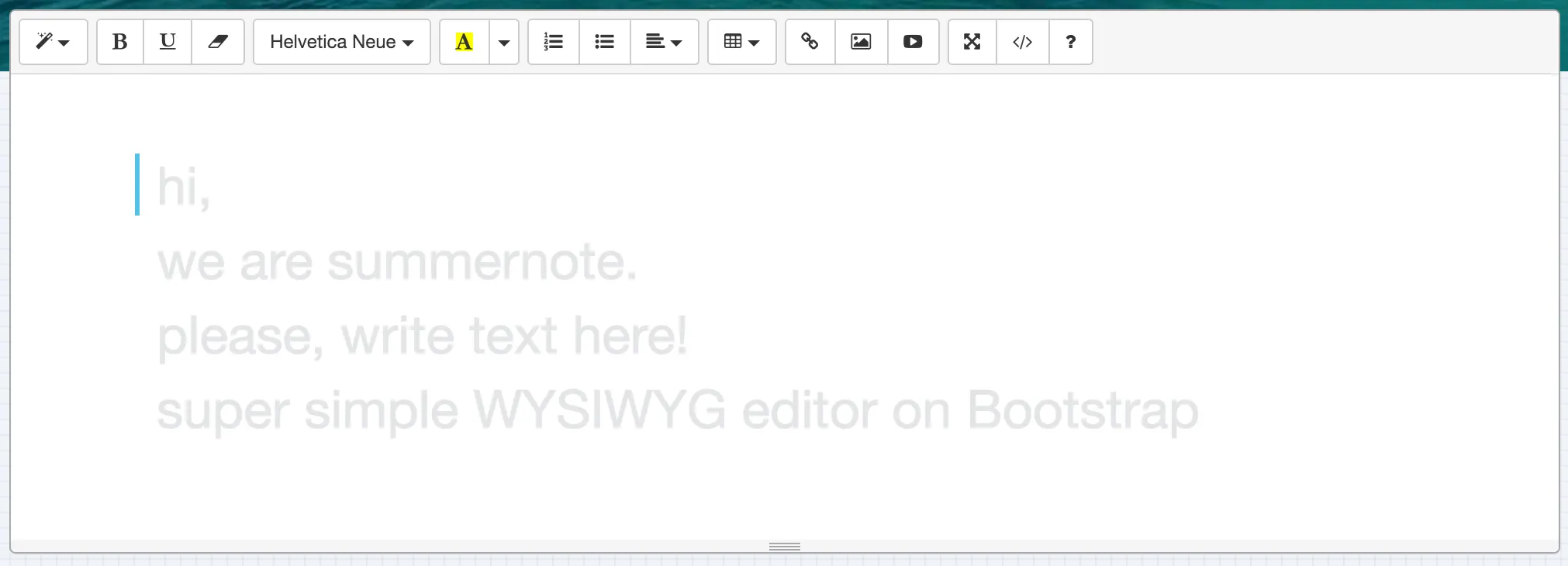1568x566 pixels.
Task: Click the eraser remove font style icon
Action: [x=218, y=42]
